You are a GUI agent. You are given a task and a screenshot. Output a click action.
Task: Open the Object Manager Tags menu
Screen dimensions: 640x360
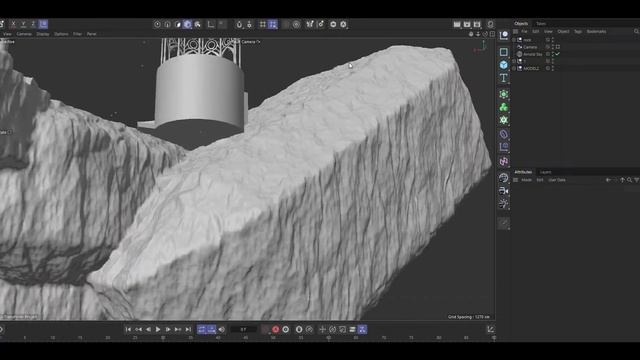578,31
